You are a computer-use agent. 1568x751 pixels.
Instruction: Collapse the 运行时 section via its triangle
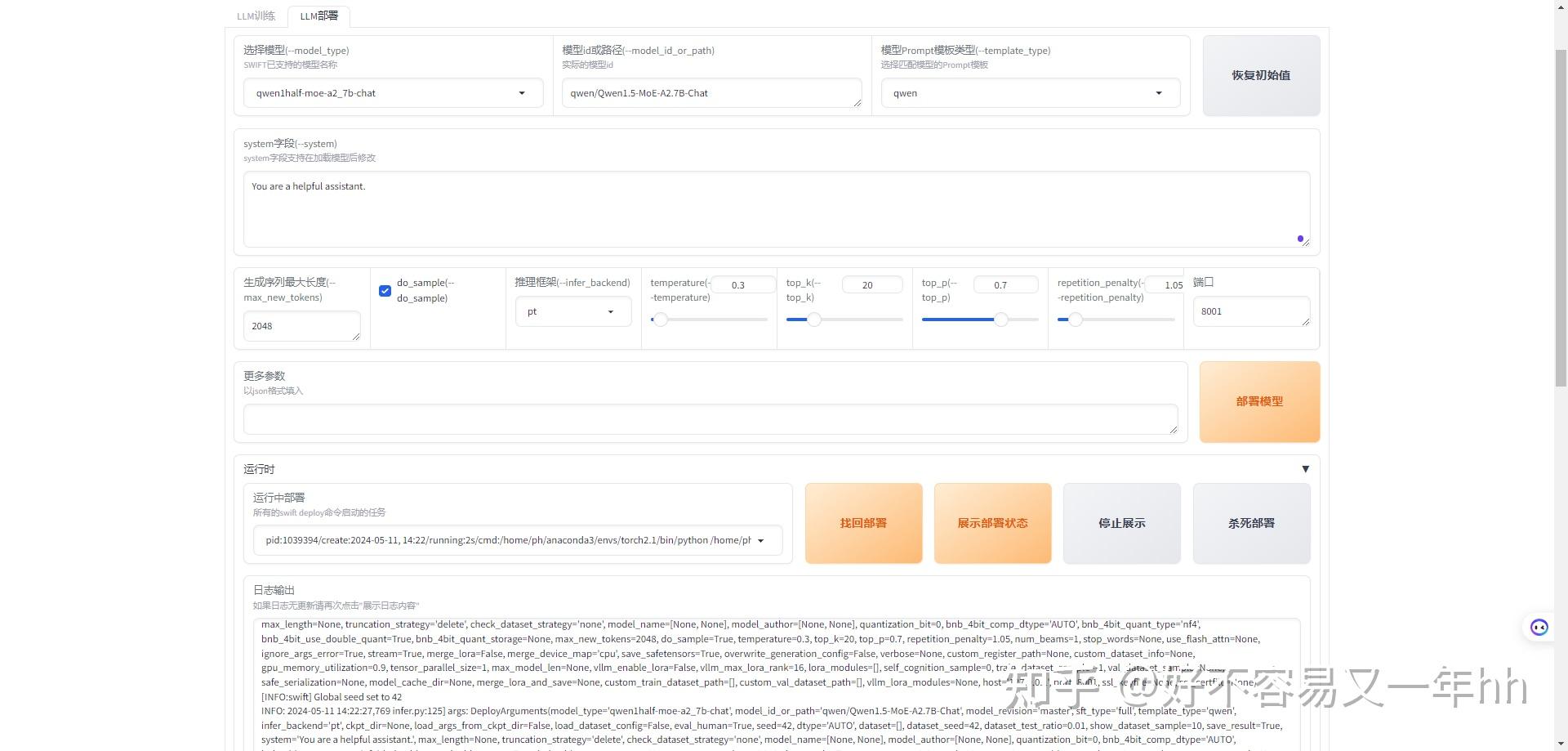(1306, 468)
